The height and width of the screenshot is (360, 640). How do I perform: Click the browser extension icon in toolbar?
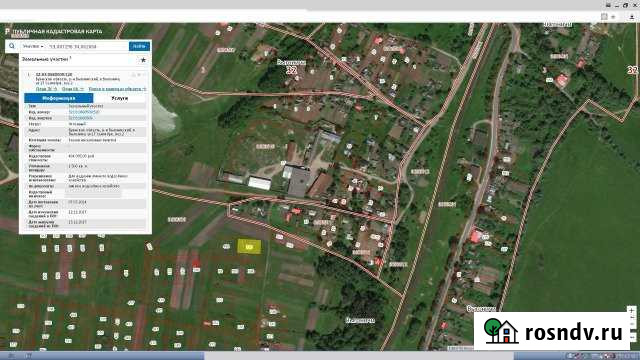click(x=604, y=17)
